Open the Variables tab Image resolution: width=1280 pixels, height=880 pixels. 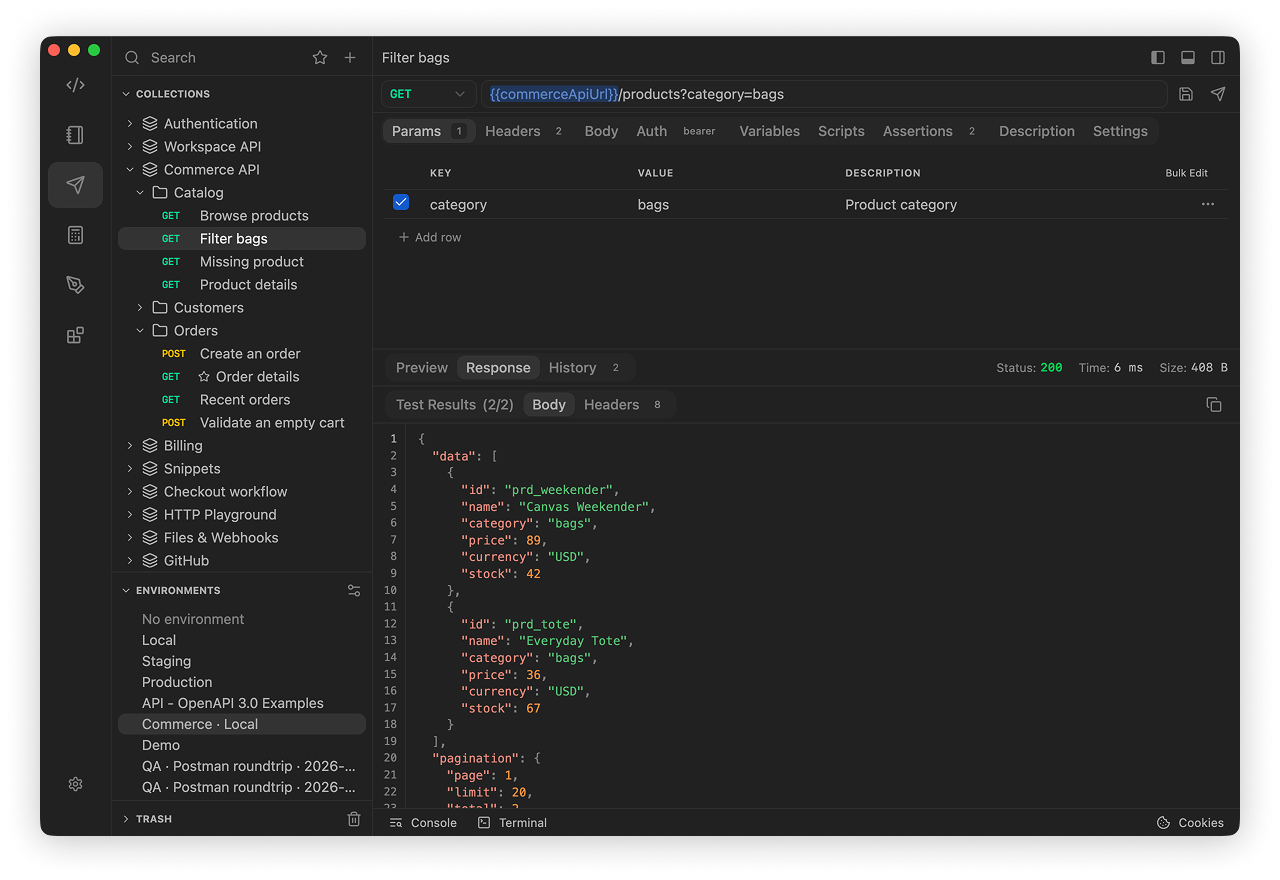(x=769, y=131)
